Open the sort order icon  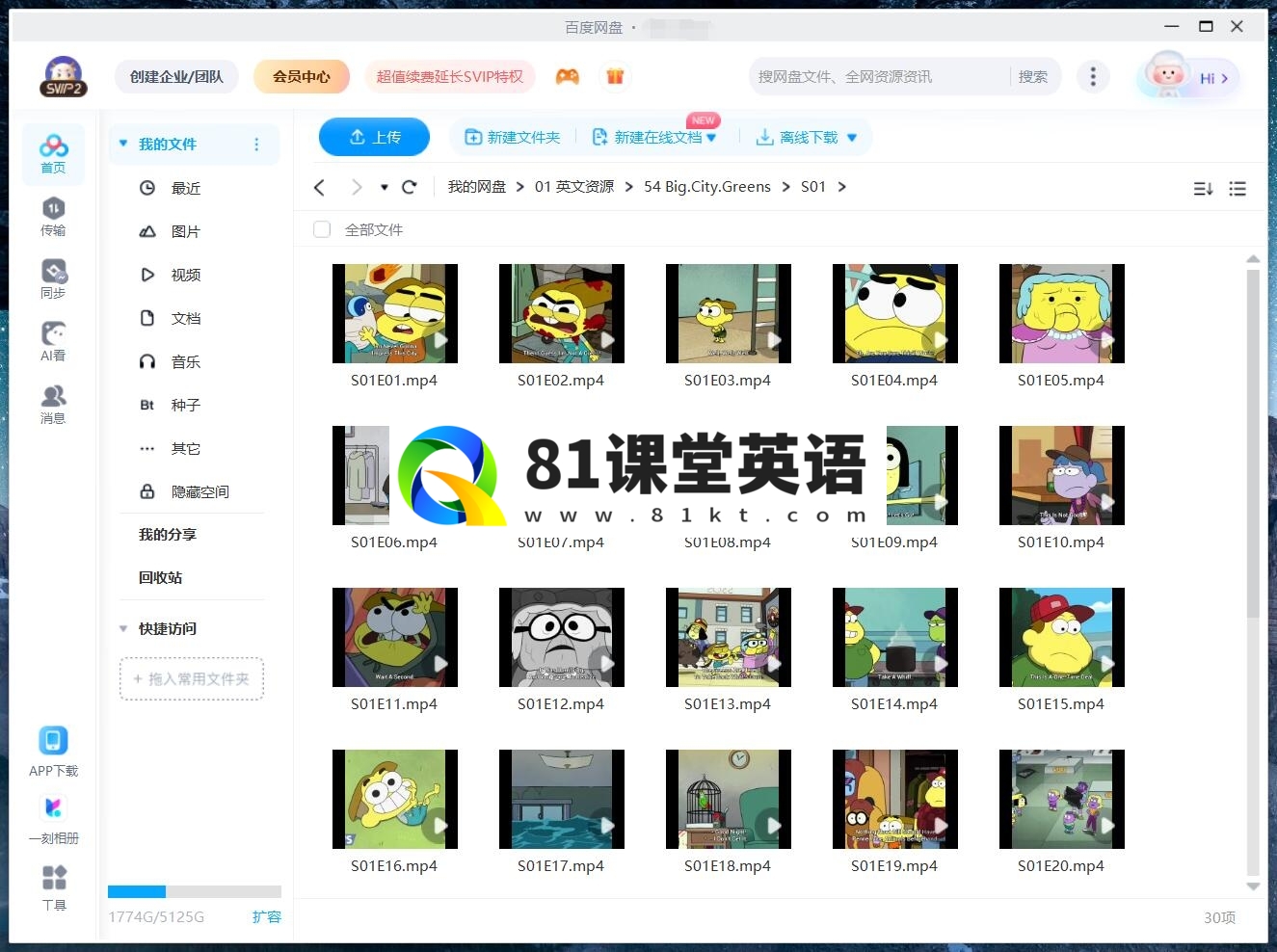[1203, 189]
